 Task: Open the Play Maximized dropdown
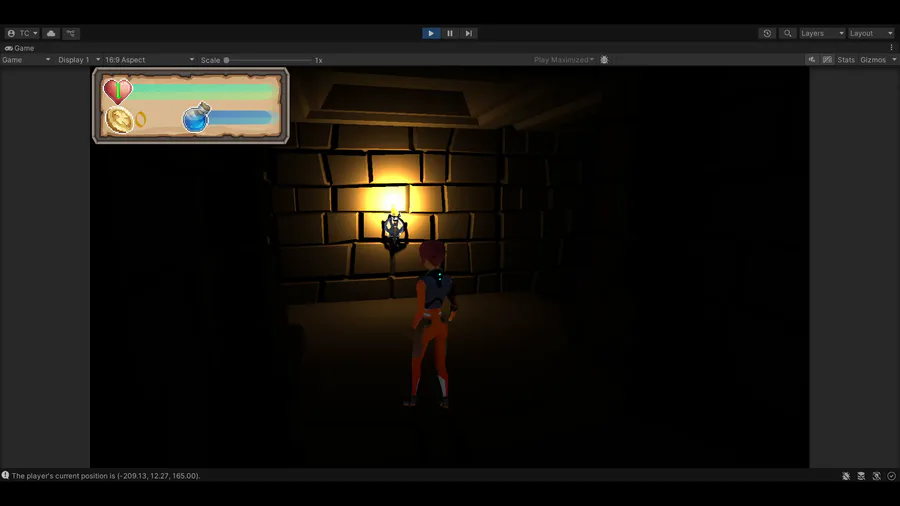(x=564, y=60)
